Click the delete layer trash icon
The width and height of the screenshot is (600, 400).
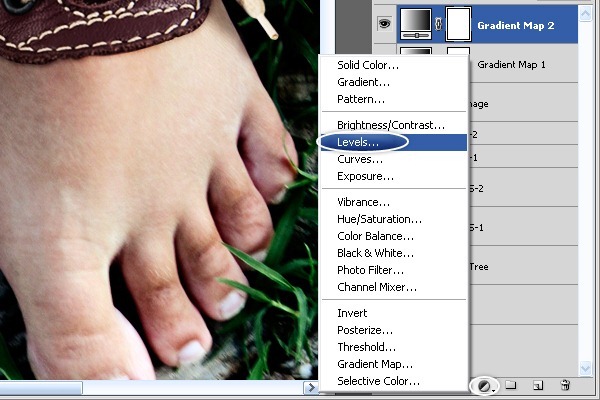(565, 385)
